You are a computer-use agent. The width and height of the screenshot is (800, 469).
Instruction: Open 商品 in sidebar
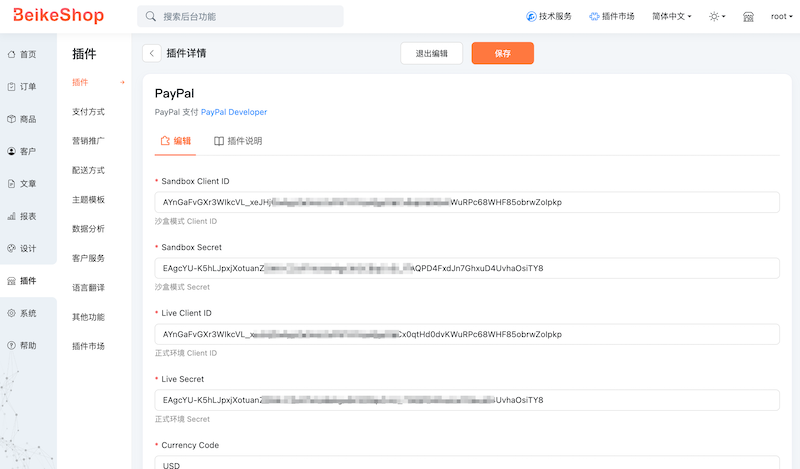click(22, 119)
